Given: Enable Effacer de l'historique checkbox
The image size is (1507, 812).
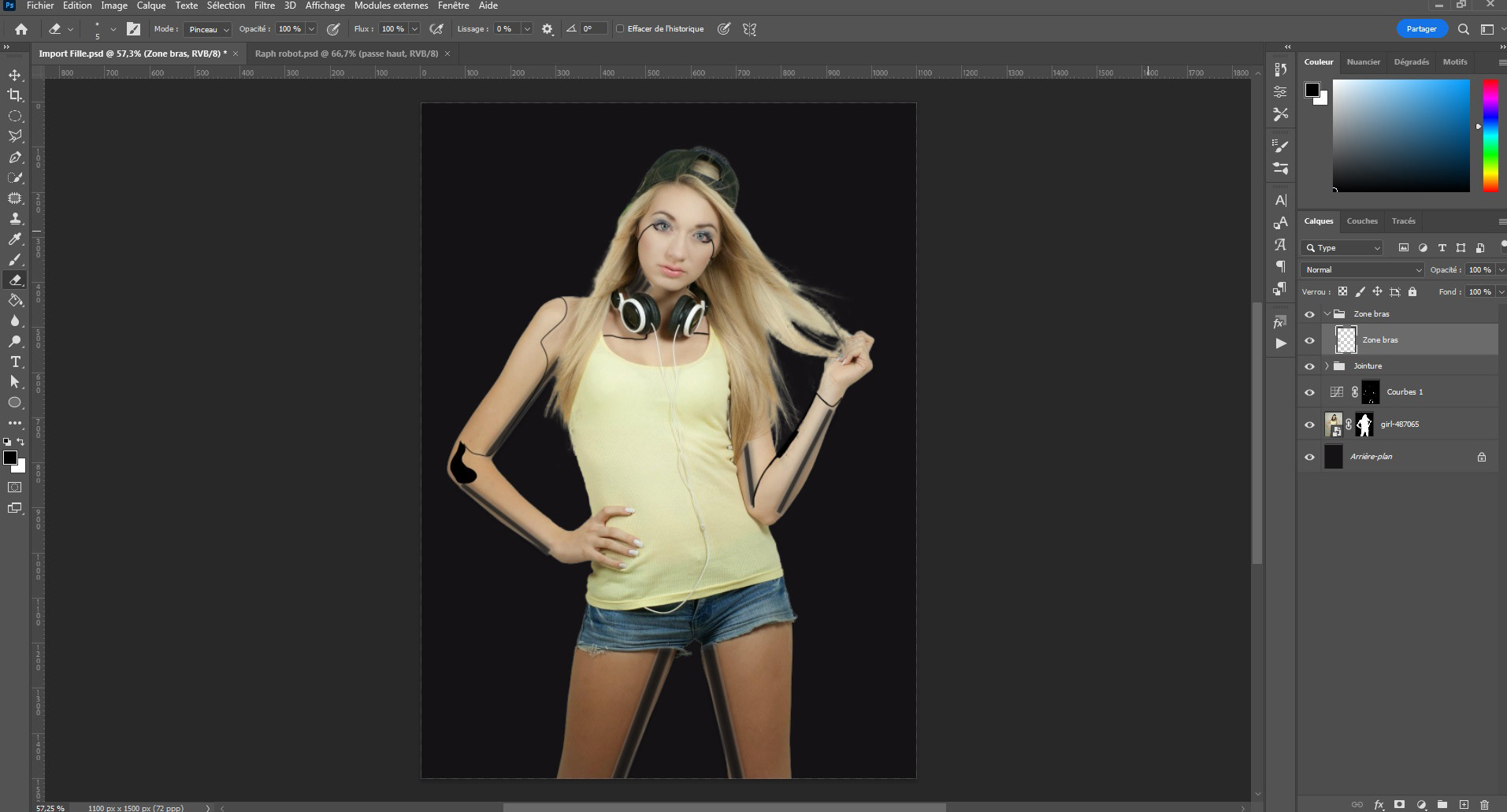Looking at the screenshot, I should [x=620, y=29].
